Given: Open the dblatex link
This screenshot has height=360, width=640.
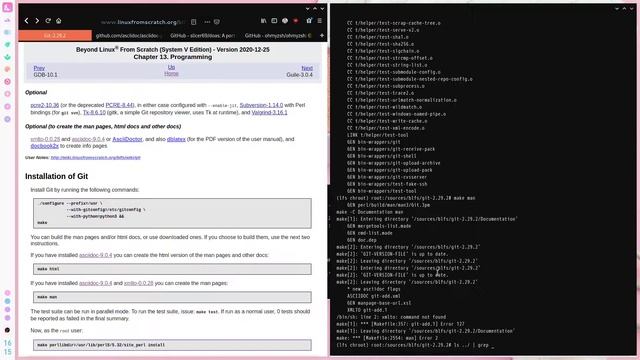Looking at the screenshot, I should pyautogui.click(x=176, y=139).
